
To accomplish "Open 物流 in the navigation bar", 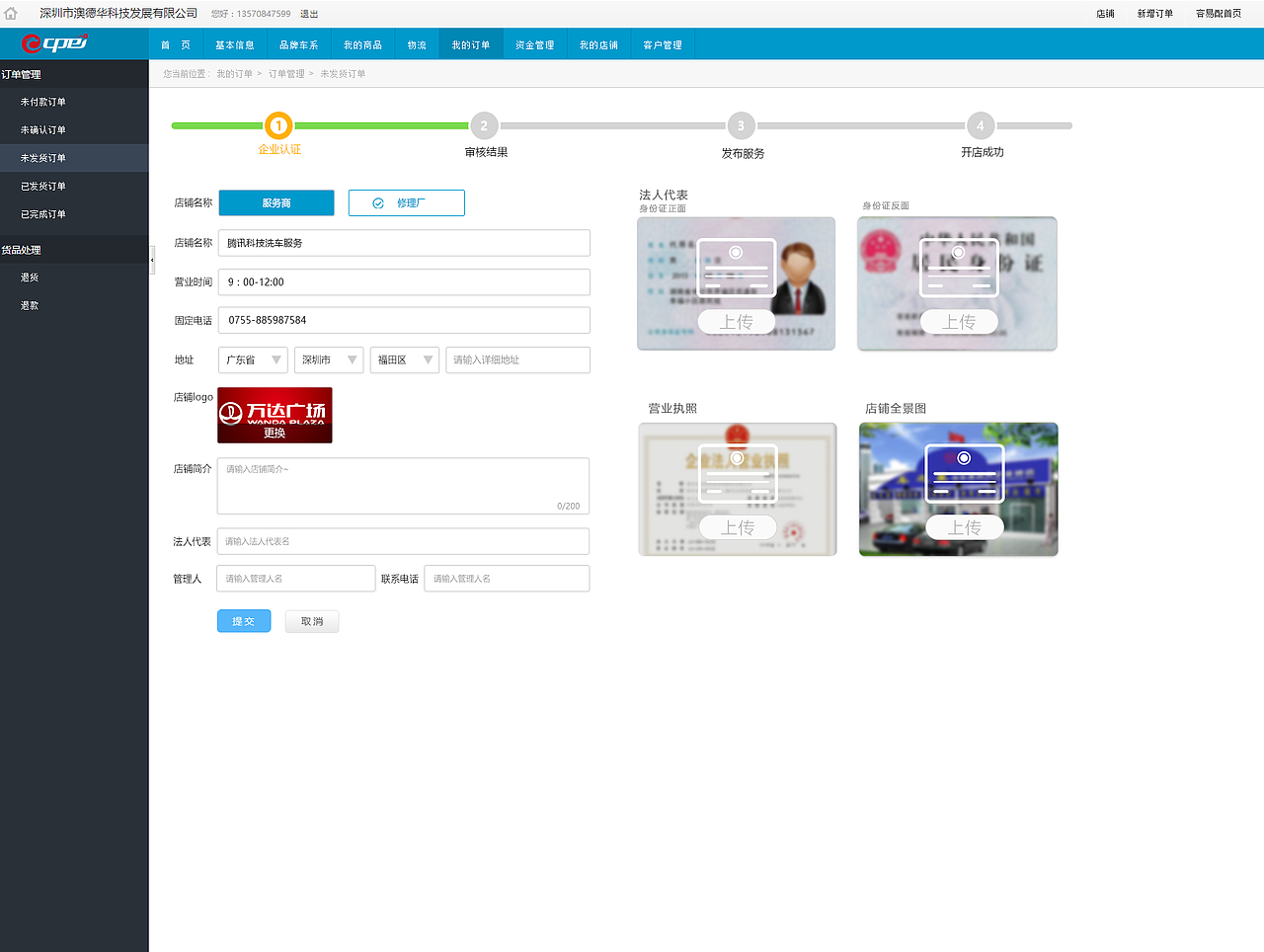I will pyautogui.click(x=417, y=44).
